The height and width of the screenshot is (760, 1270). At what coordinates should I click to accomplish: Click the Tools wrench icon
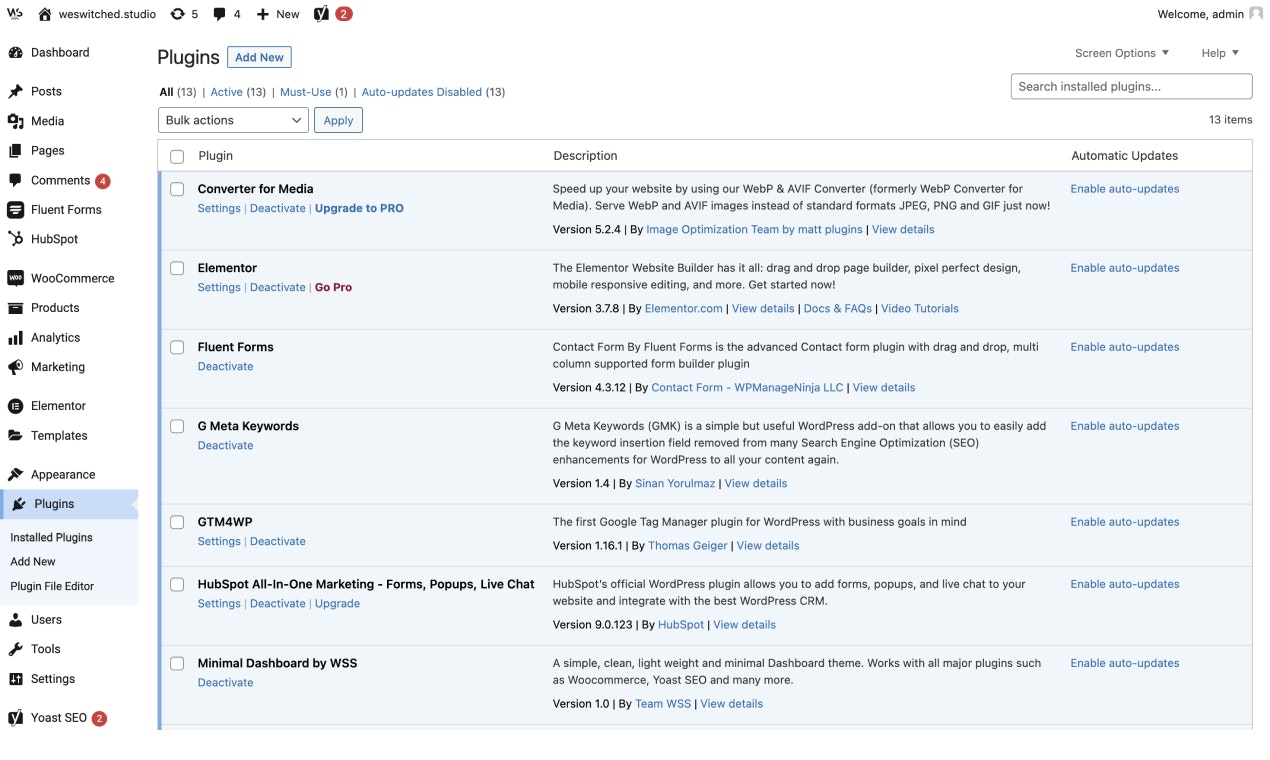[15, 649]
